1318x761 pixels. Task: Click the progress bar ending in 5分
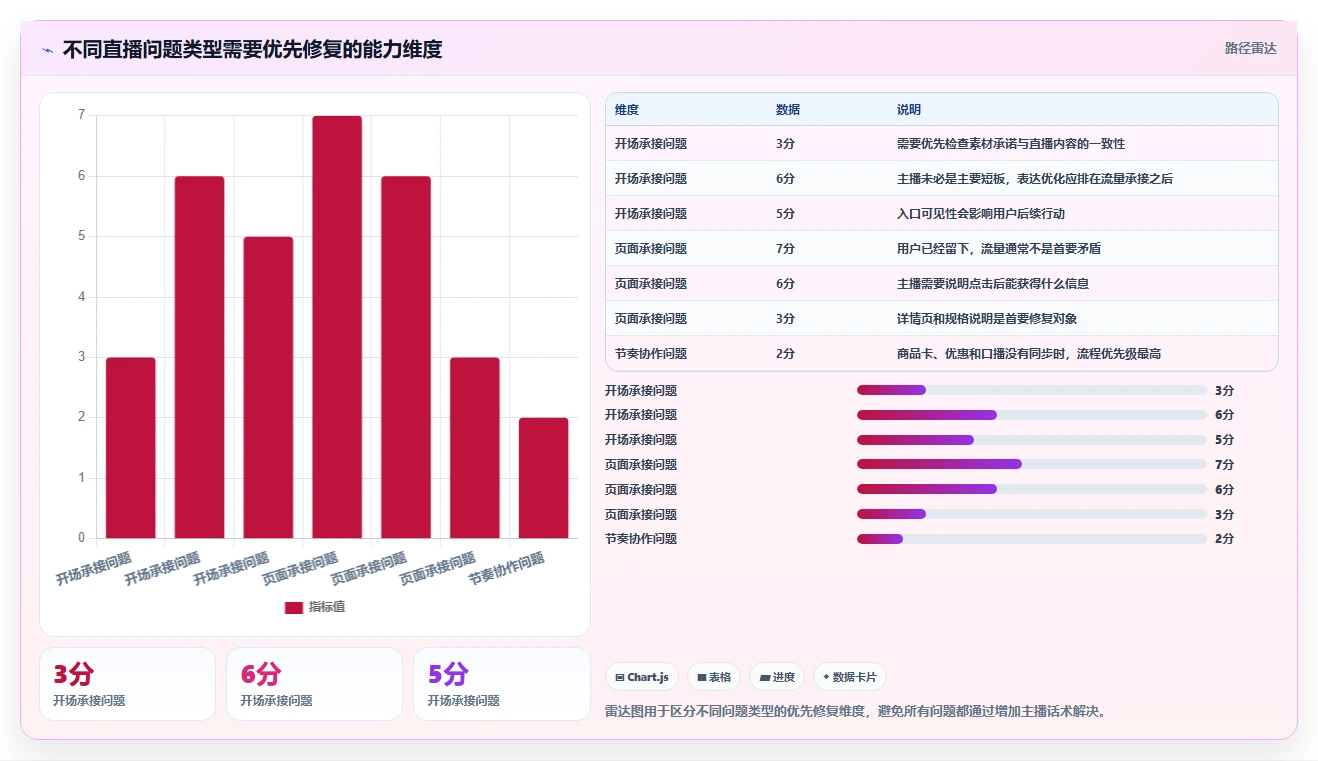click(x=1032, y=440)
